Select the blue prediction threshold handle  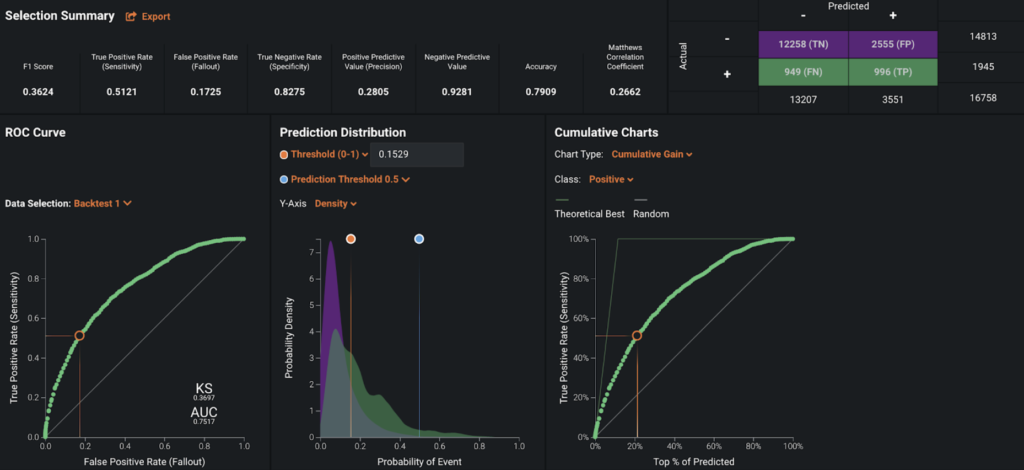point(419,239)
